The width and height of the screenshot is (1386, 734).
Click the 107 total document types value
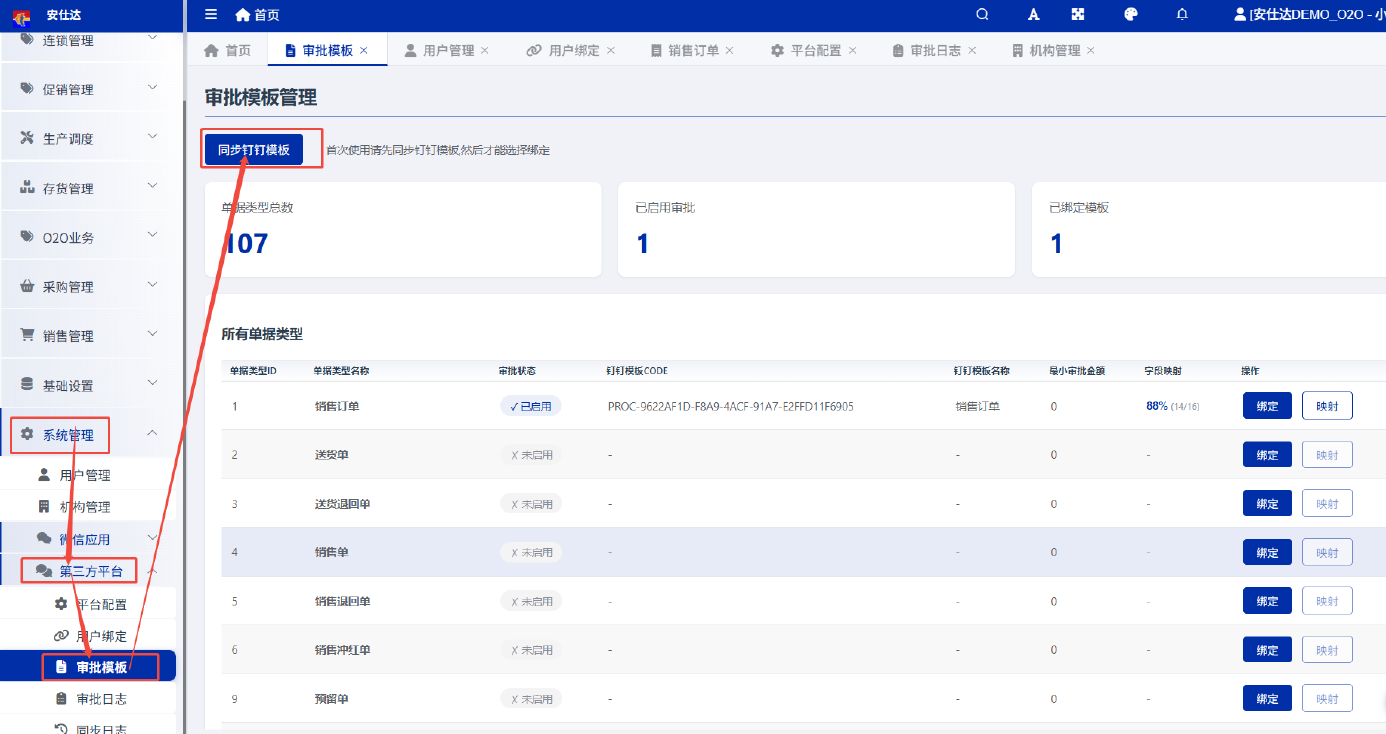(245, 243)
